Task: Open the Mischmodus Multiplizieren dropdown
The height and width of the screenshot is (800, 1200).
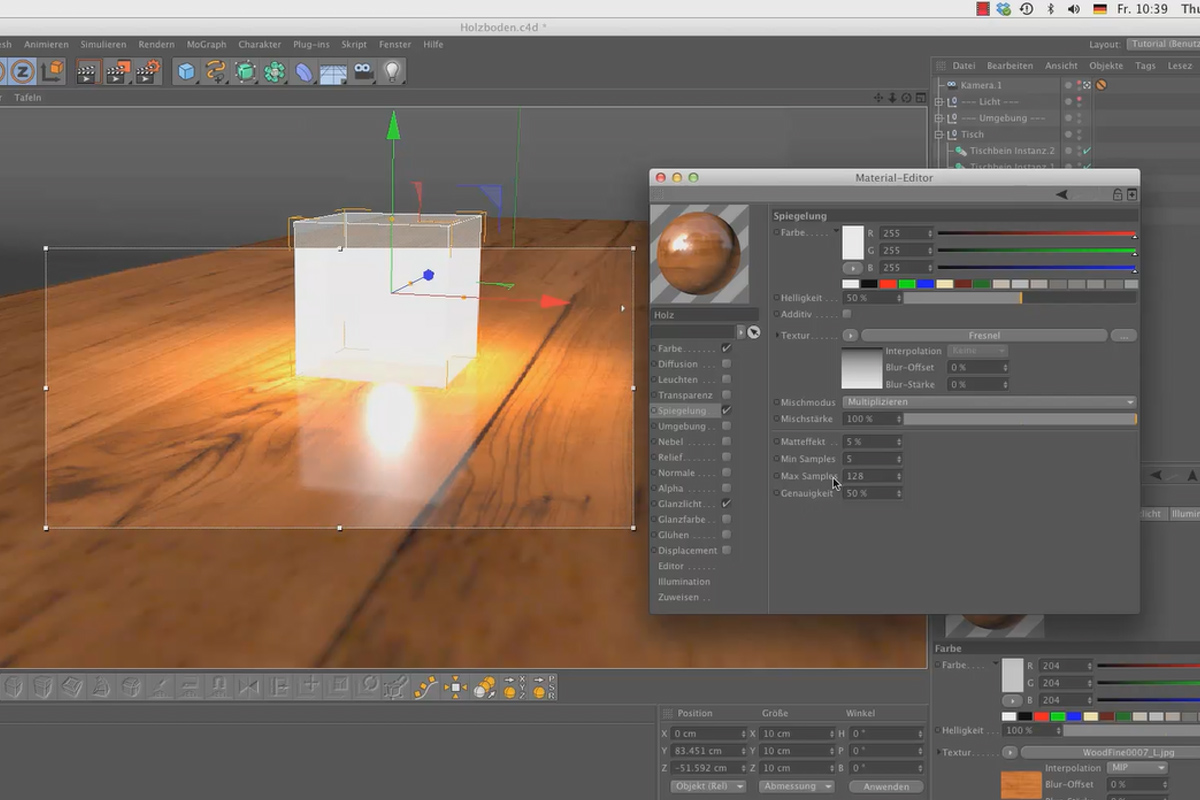Action: pos(990,402)
